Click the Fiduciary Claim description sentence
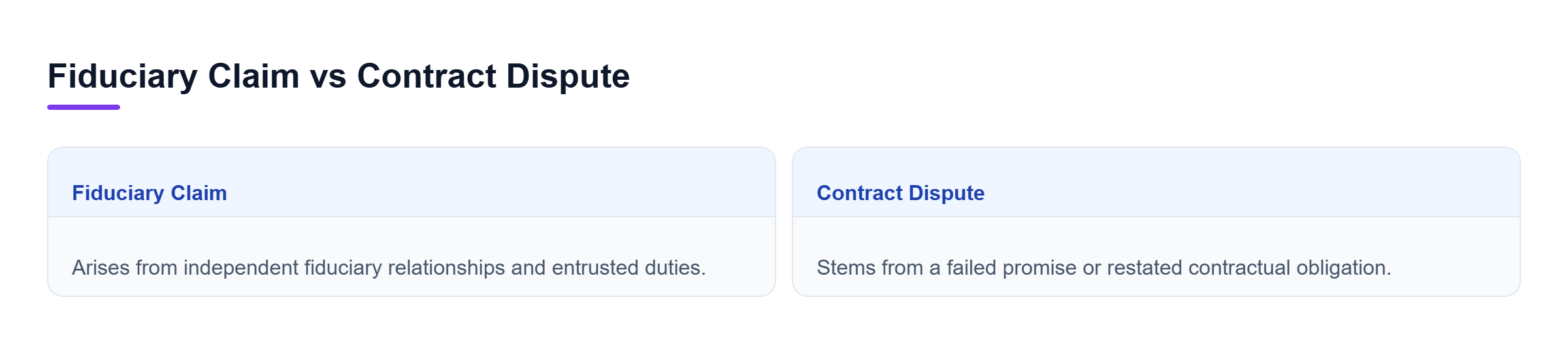1568x344 pixels. pos(389,267)
